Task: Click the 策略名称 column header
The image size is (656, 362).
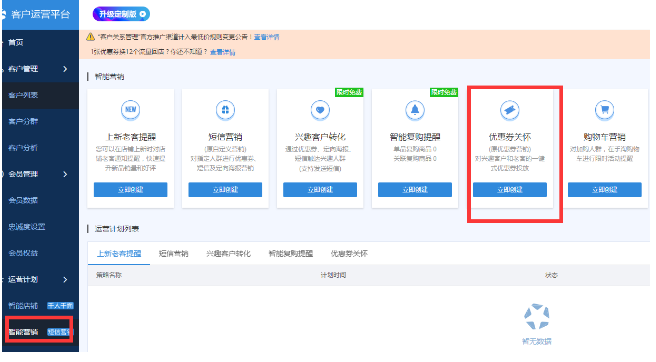Action: [x=109, y=275]
